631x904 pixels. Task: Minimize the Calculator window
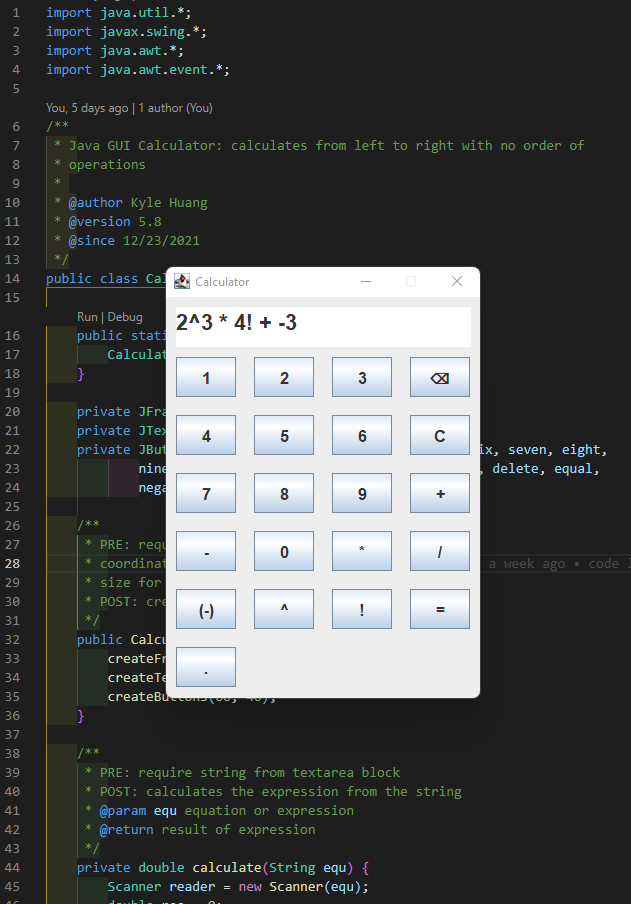366,281
